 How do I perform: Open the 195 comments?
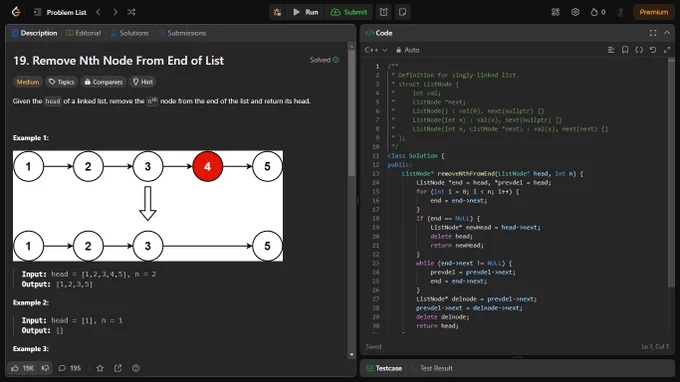(x=69, y=368)
